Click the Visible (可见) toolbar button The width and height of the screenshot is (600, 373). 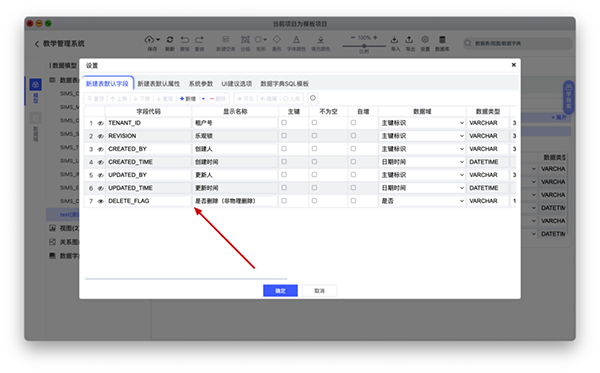(x=245, y=99)
